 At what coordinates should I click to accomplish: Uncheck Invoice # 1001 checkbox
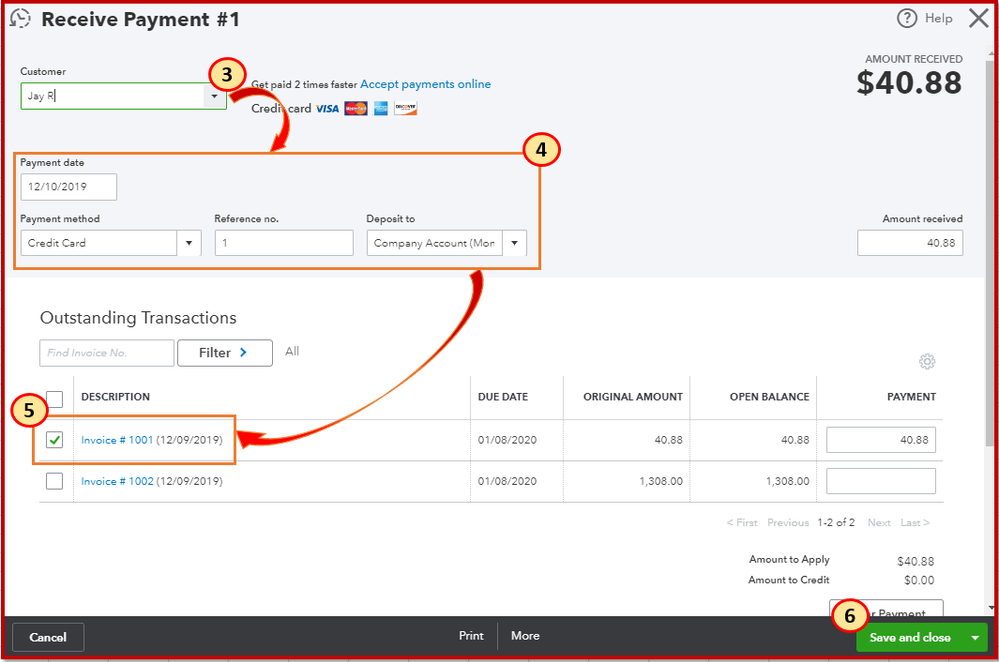55,440
